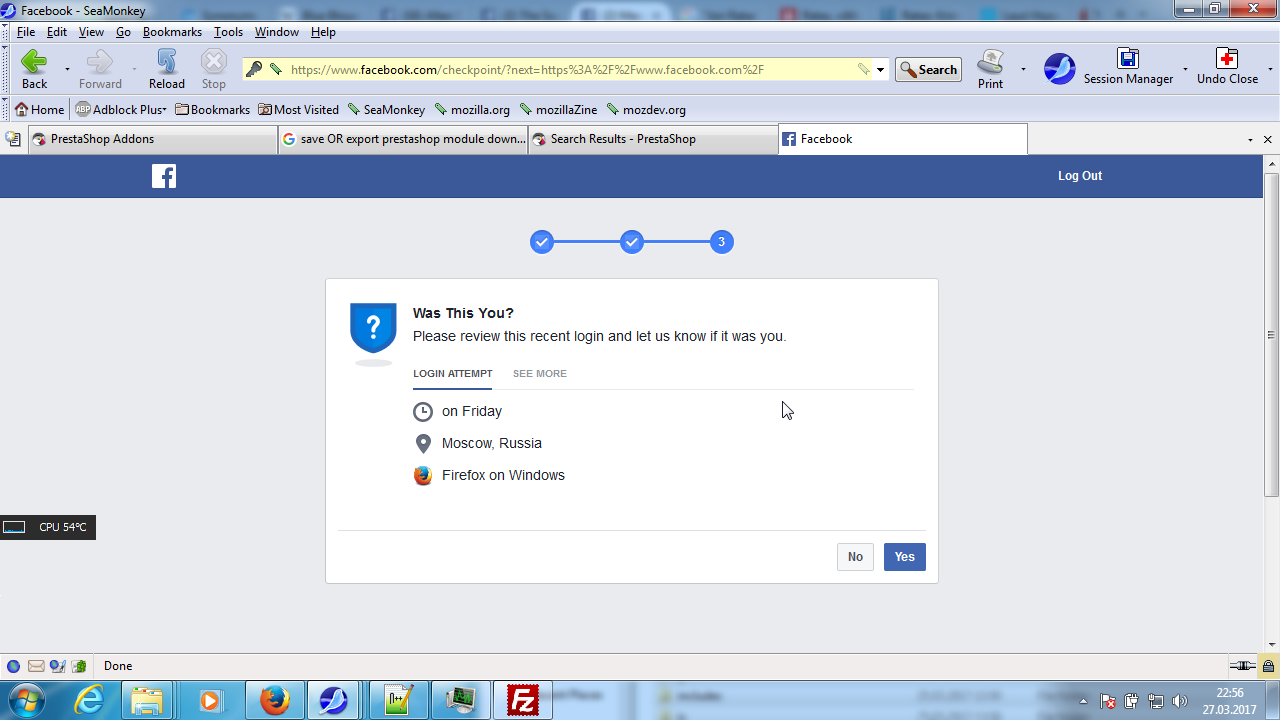
Task: Open the Action Center flag in the tray
Action: click(x=1108, y=701)
